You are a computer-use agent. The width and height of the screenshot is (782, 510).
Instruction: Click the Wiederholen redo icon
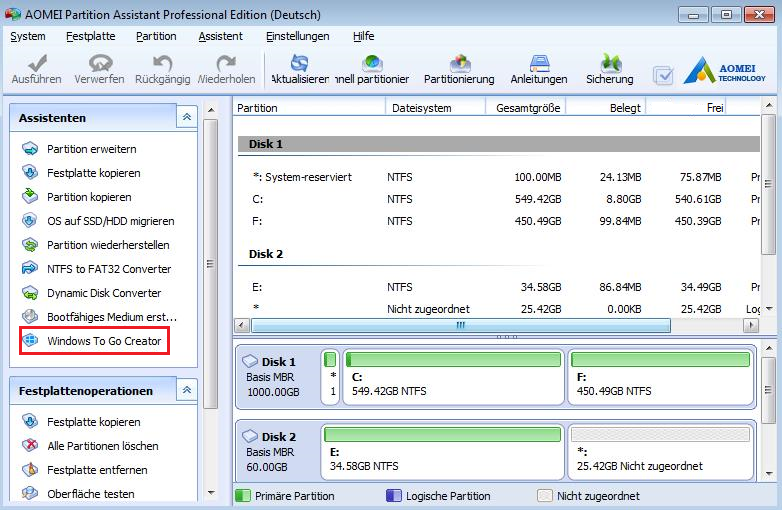coord(226,63)
